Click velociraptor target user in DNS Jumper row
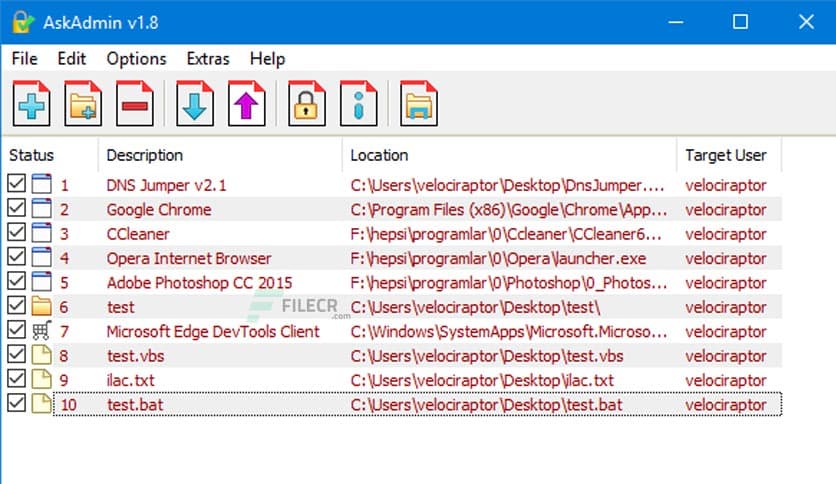 pyautogui.click(x=726, y=185)
